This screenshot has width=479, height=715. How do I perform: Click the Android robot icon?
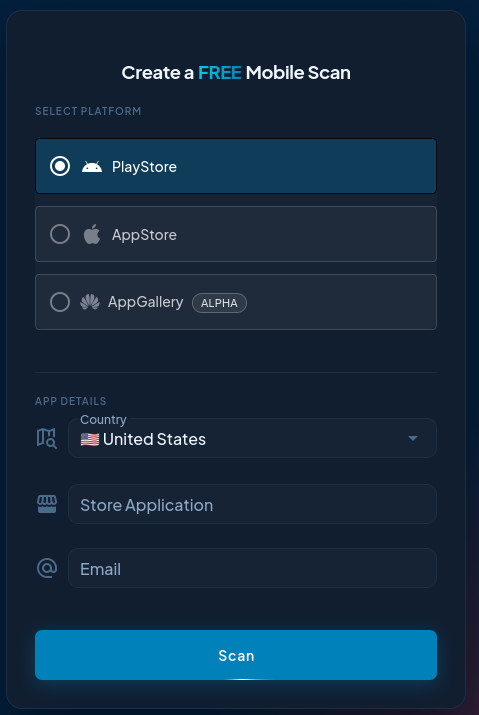[92, 166]
